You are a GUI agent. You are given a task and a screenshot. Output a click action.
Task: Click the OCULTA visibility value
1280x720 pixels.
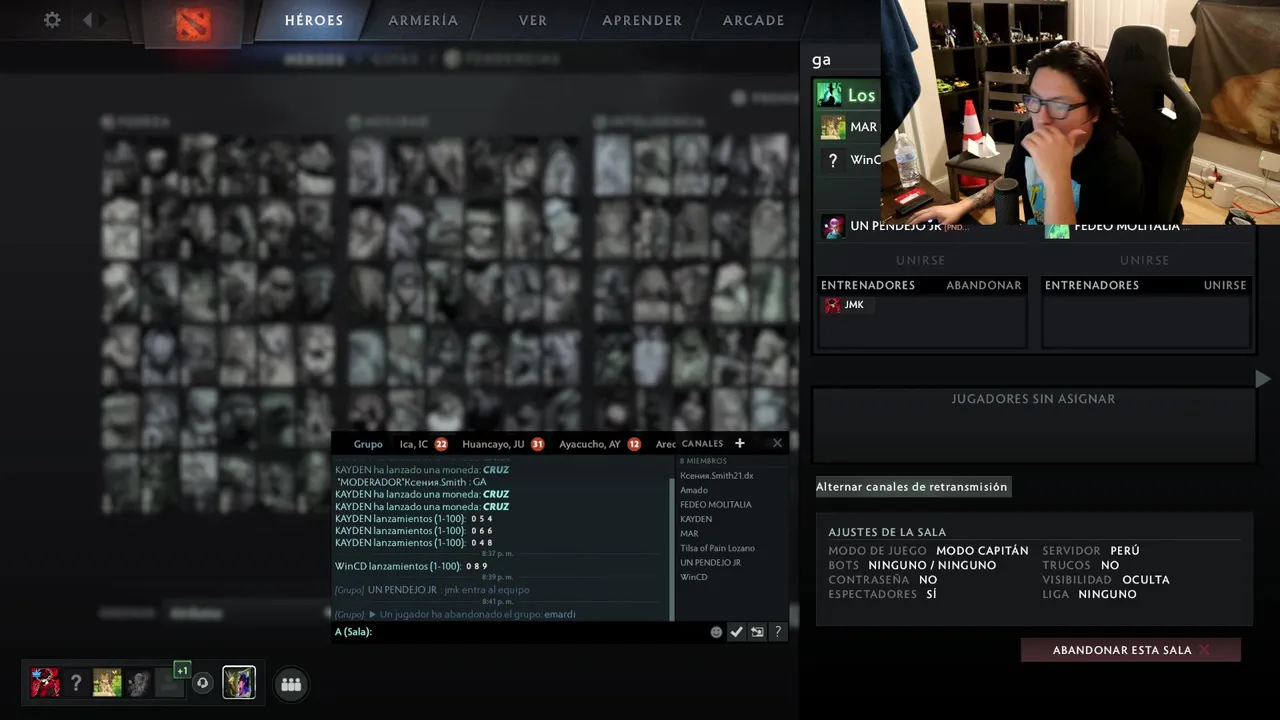(1146, 580)
